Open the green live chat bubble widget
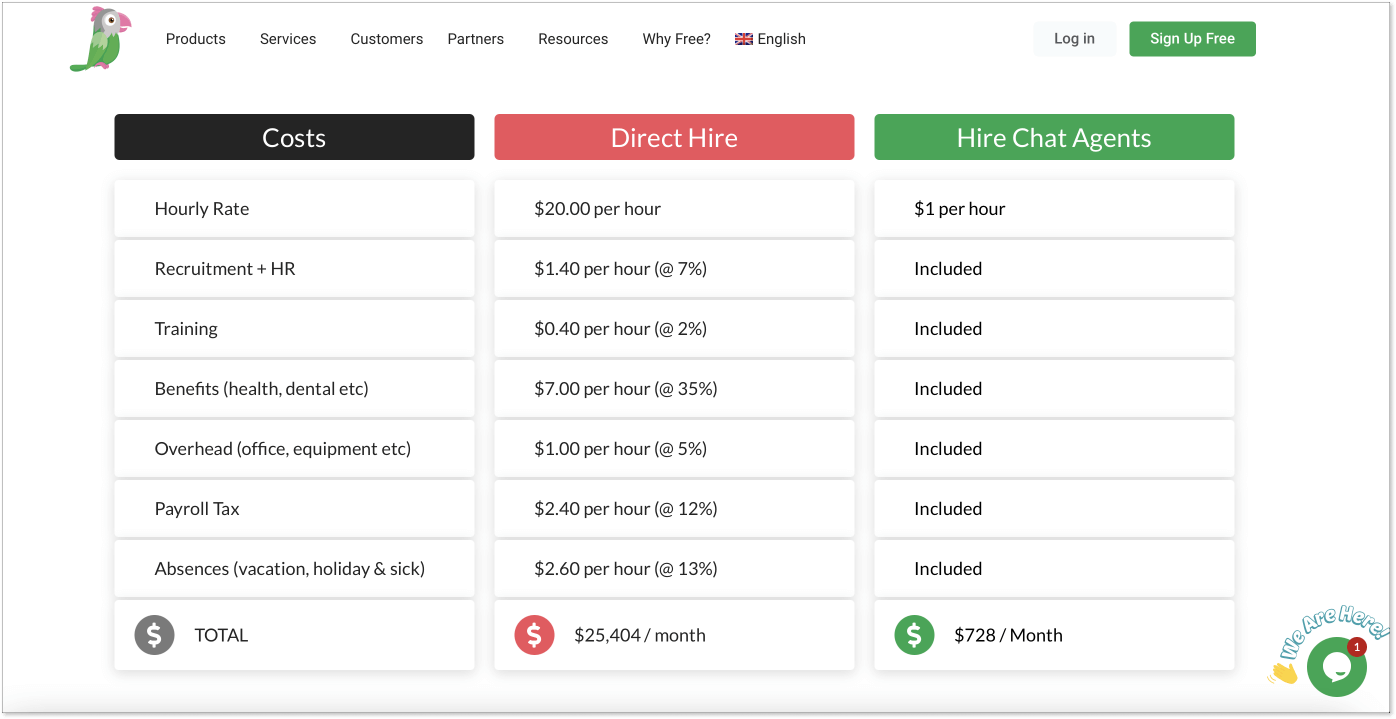Screen dimensions: 1396x719 [x=1336, y=667]
